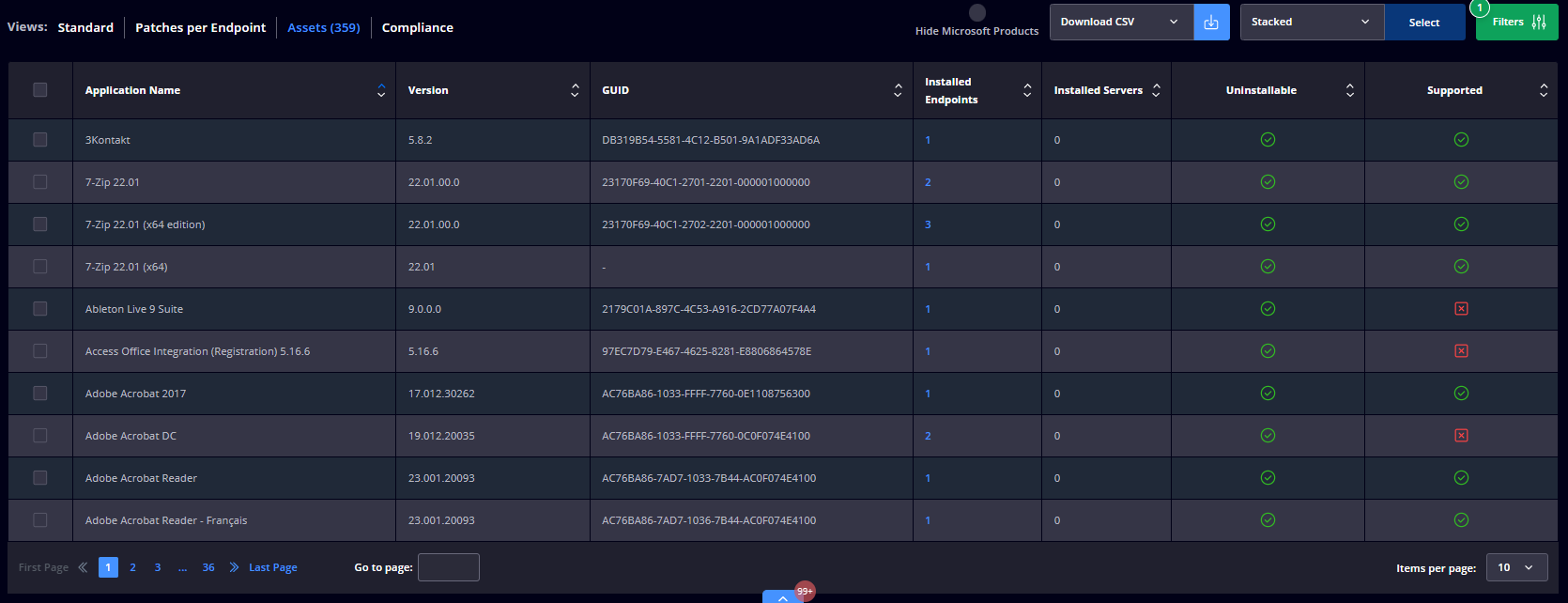1568x603 pixels.
Task: Click the CSV download icon button
Action: [x=1211, y=23]
